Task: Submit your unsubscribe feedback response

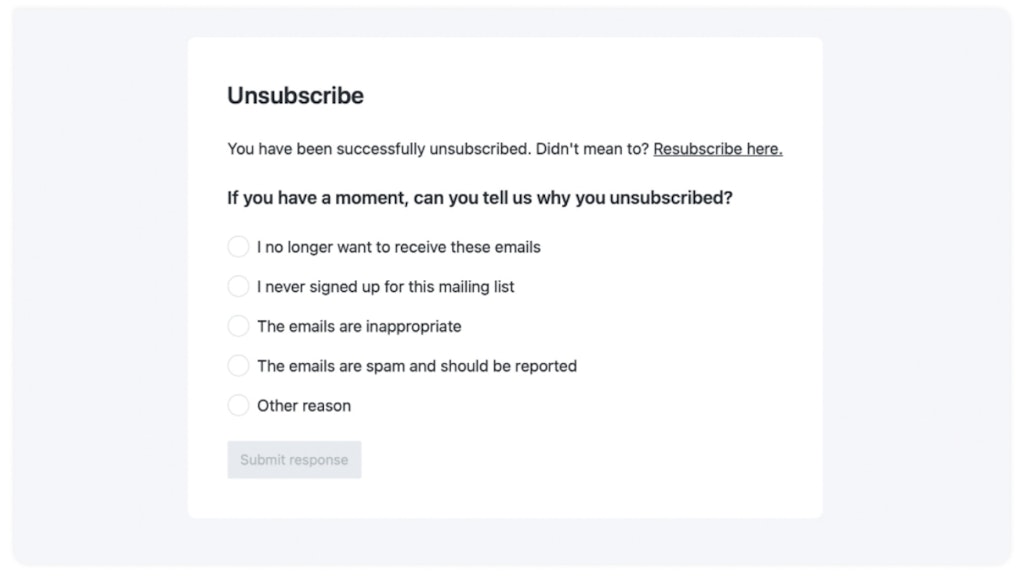Action: [294, 459]
